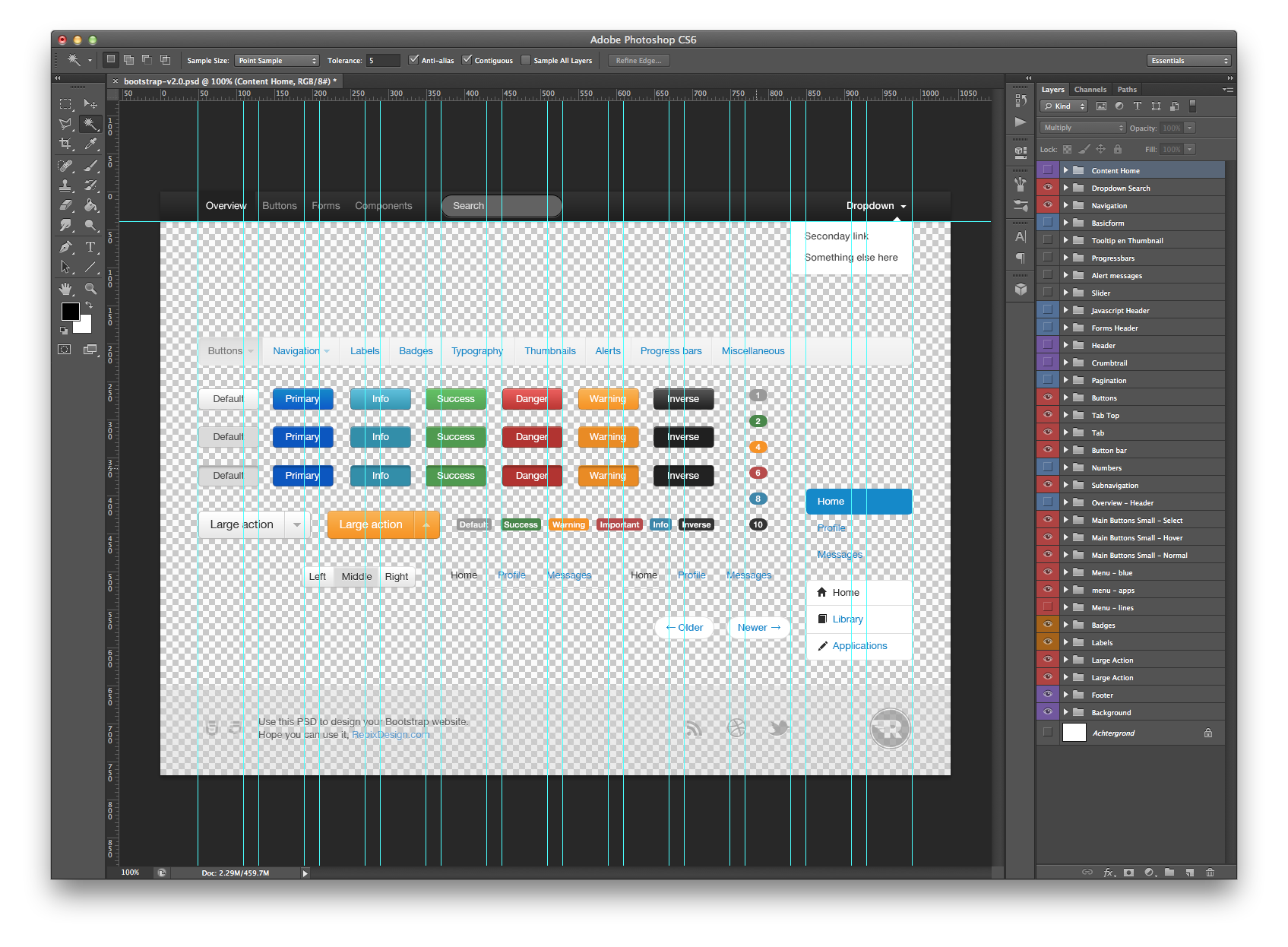1288x947 pixels.
Task: Select the Crop tool
Action: coord(66,144)
